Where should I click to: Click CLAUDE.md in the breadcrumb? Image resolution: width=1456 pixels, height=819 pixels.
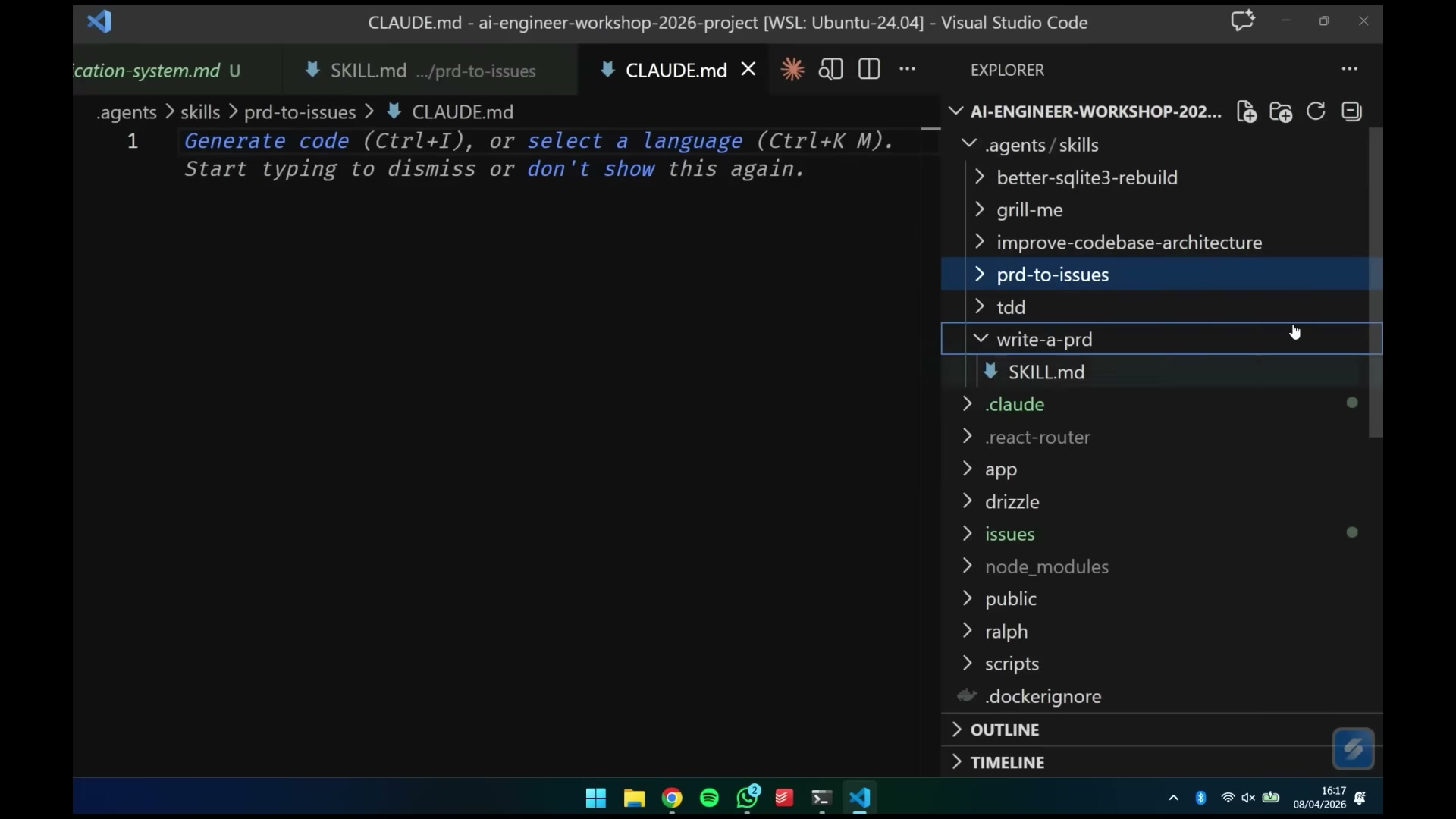463,112
